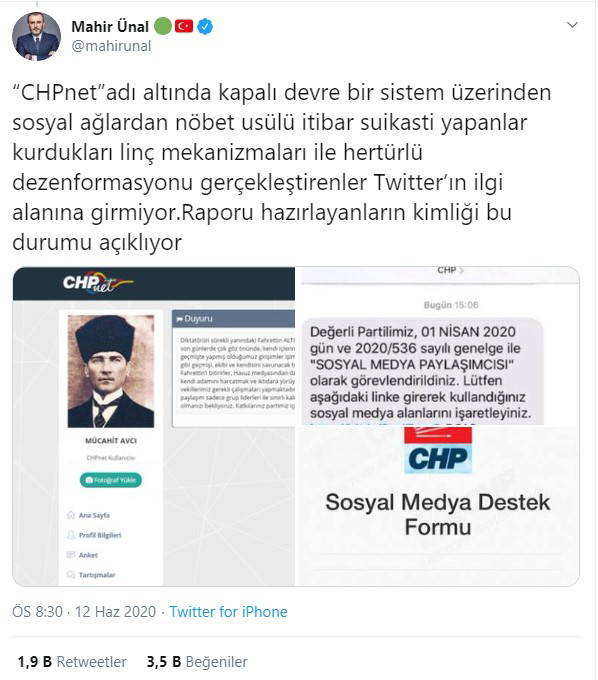This screenshot has width=598, height=680.
Task: Click the Turkish flag emoji icon
Action: pos(184,26)
